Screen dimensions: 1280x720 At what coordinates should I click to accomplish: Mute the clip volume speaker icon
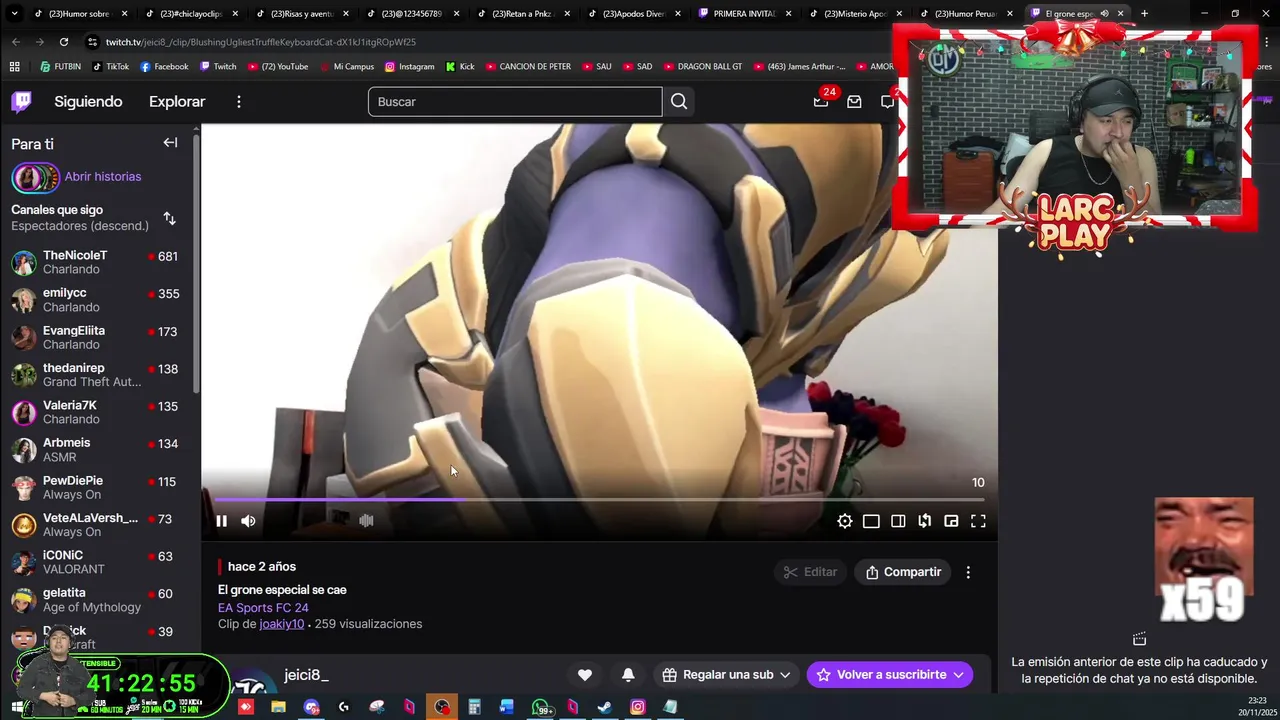(248, 521)
